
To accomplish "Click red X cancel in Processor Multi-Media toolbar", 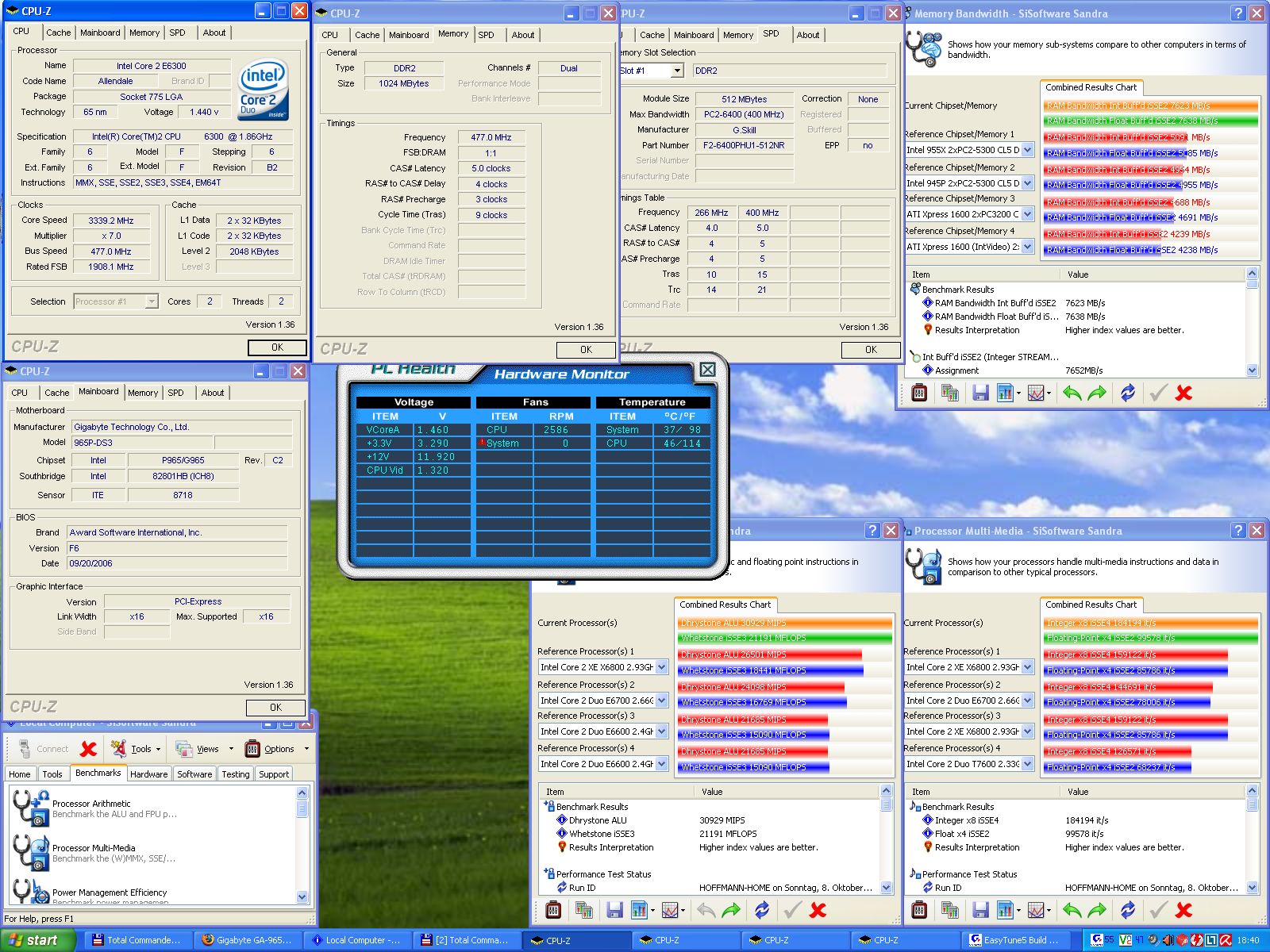I will [x=1183, y=910].
